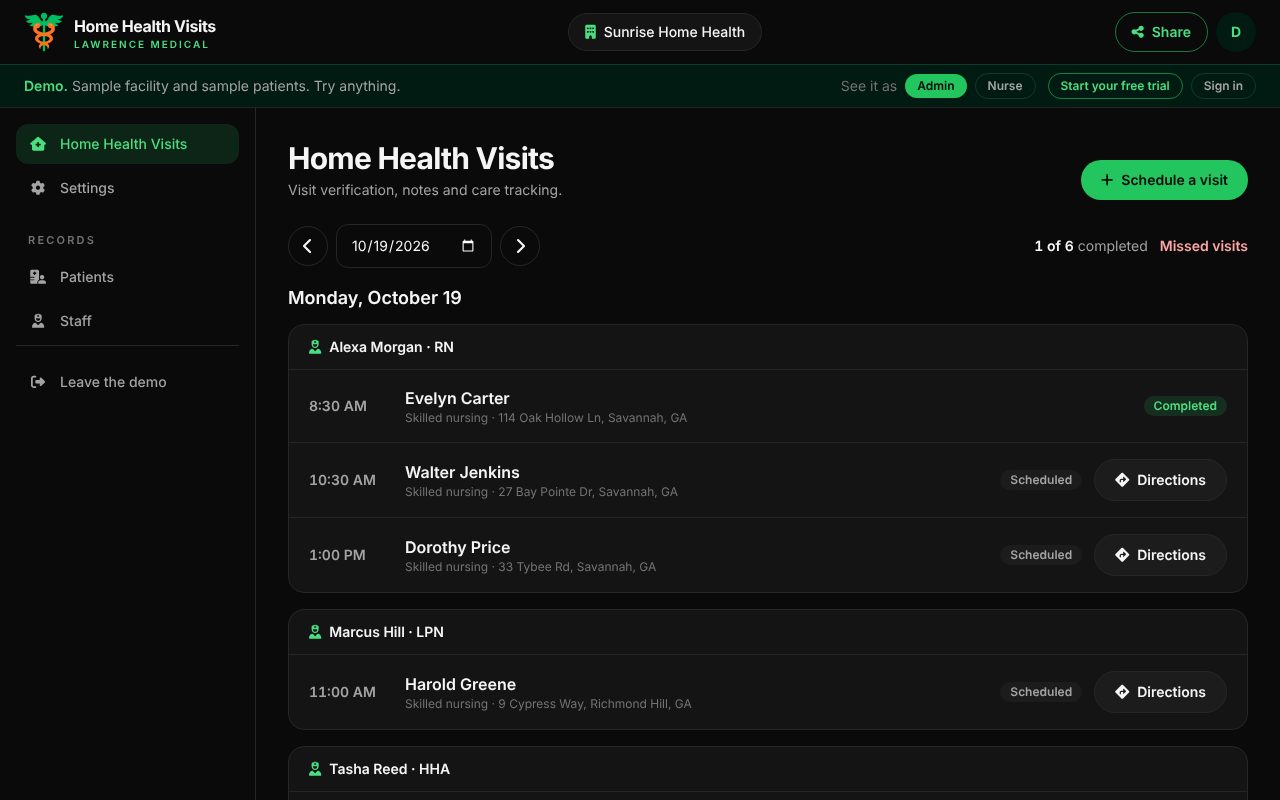The height and width of the screenshot is (800, 1280).
Task: Switch view to Admin role
Action: coord(936,86)
